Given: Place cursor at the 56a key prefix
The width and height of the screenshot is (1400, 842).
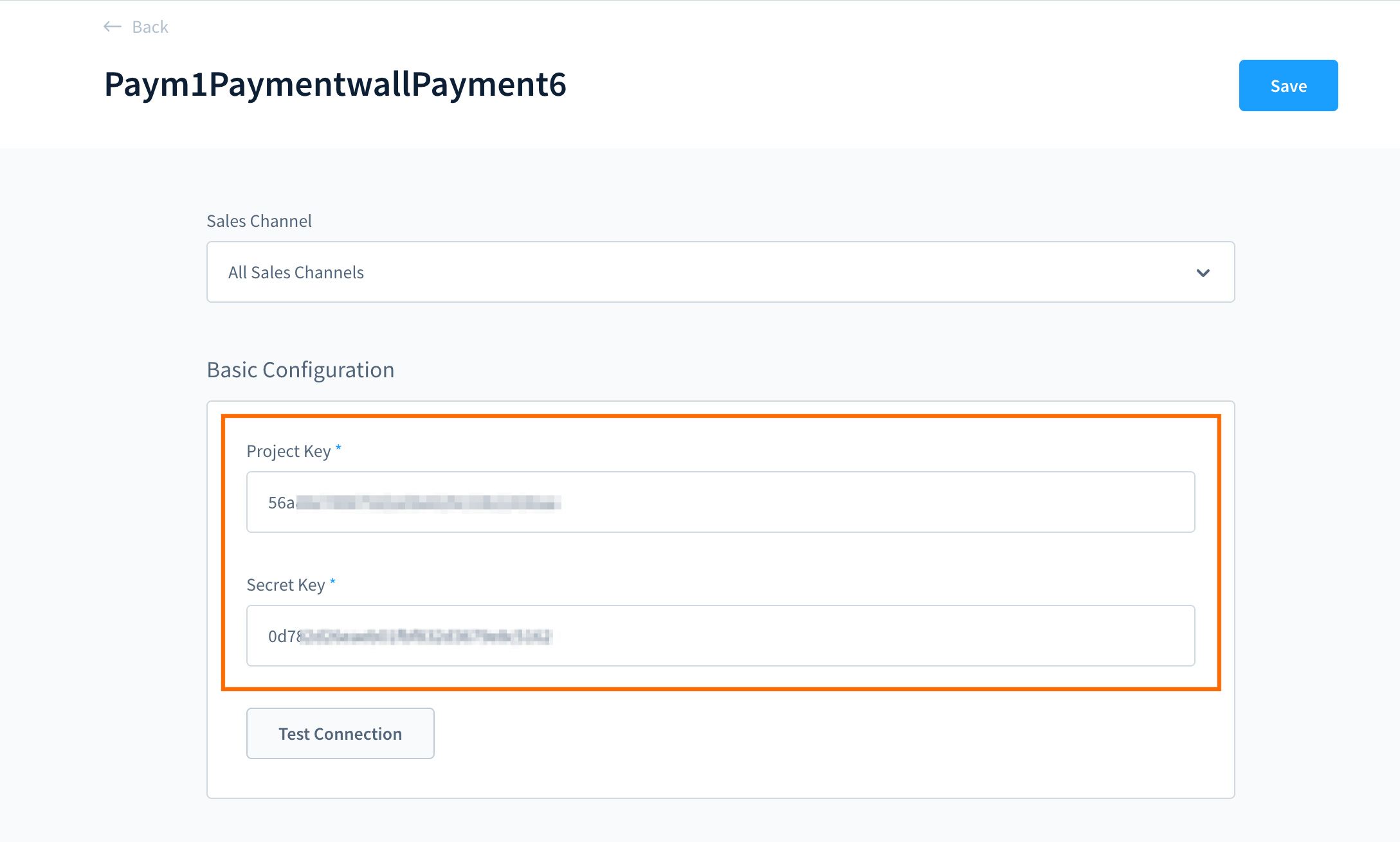Looking at the screenshot, I should [281, 503].
